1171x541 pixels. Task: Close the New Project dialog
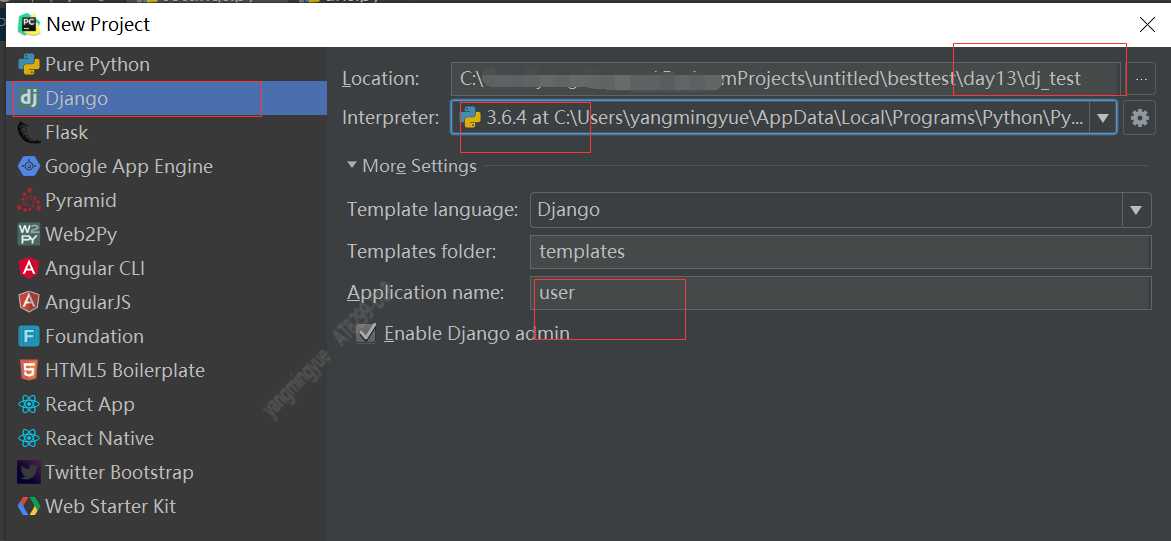1147,25
